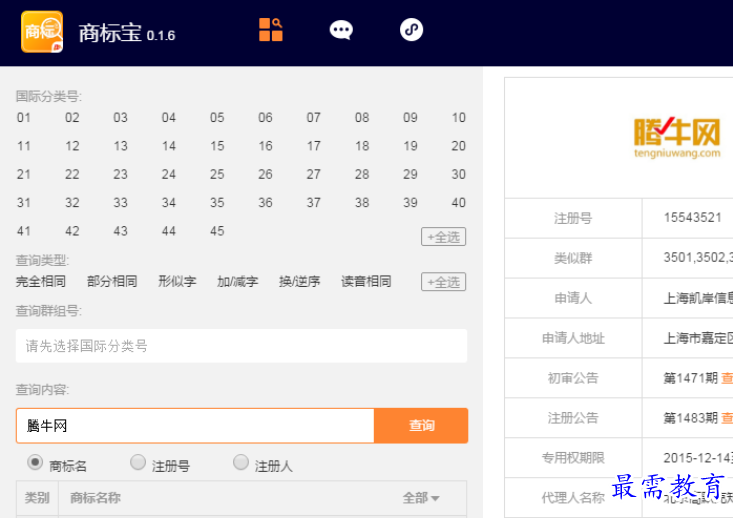Click the 注册号 row label
This screenshot has height=518, width=733.
click(x=573, y=218)
